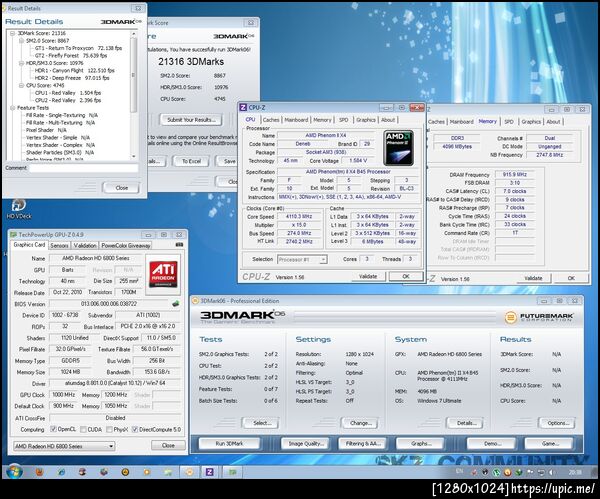Select the purple CPU-Z taskbar icon
This screenshot has width=600, height=499.
click(210, 472)
